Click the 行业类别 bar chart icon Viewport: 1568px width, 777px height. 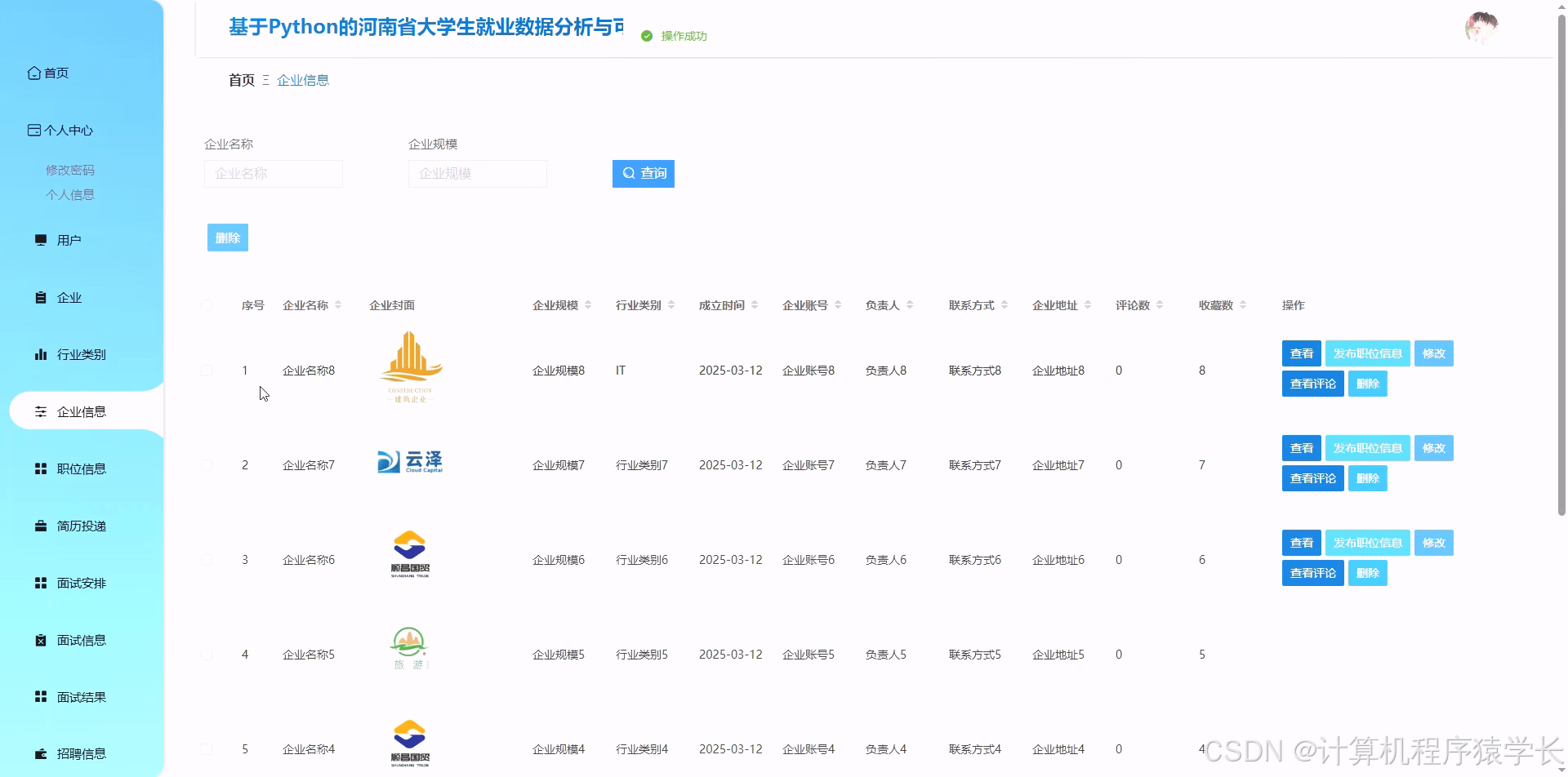coord(41,354)
